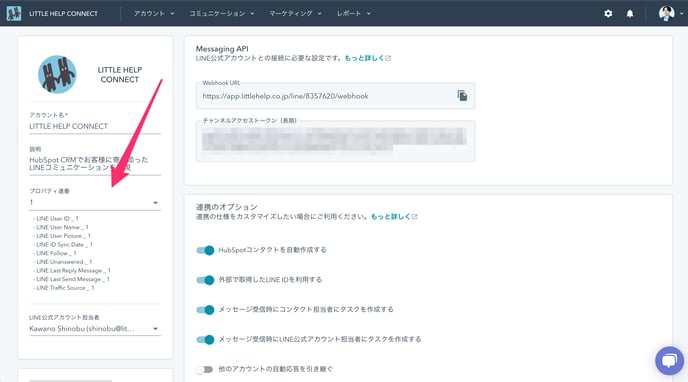This screenshot has height=382, width=688.
Task: Click the チャンネルアクセストークン field
Action: [335, 141]
